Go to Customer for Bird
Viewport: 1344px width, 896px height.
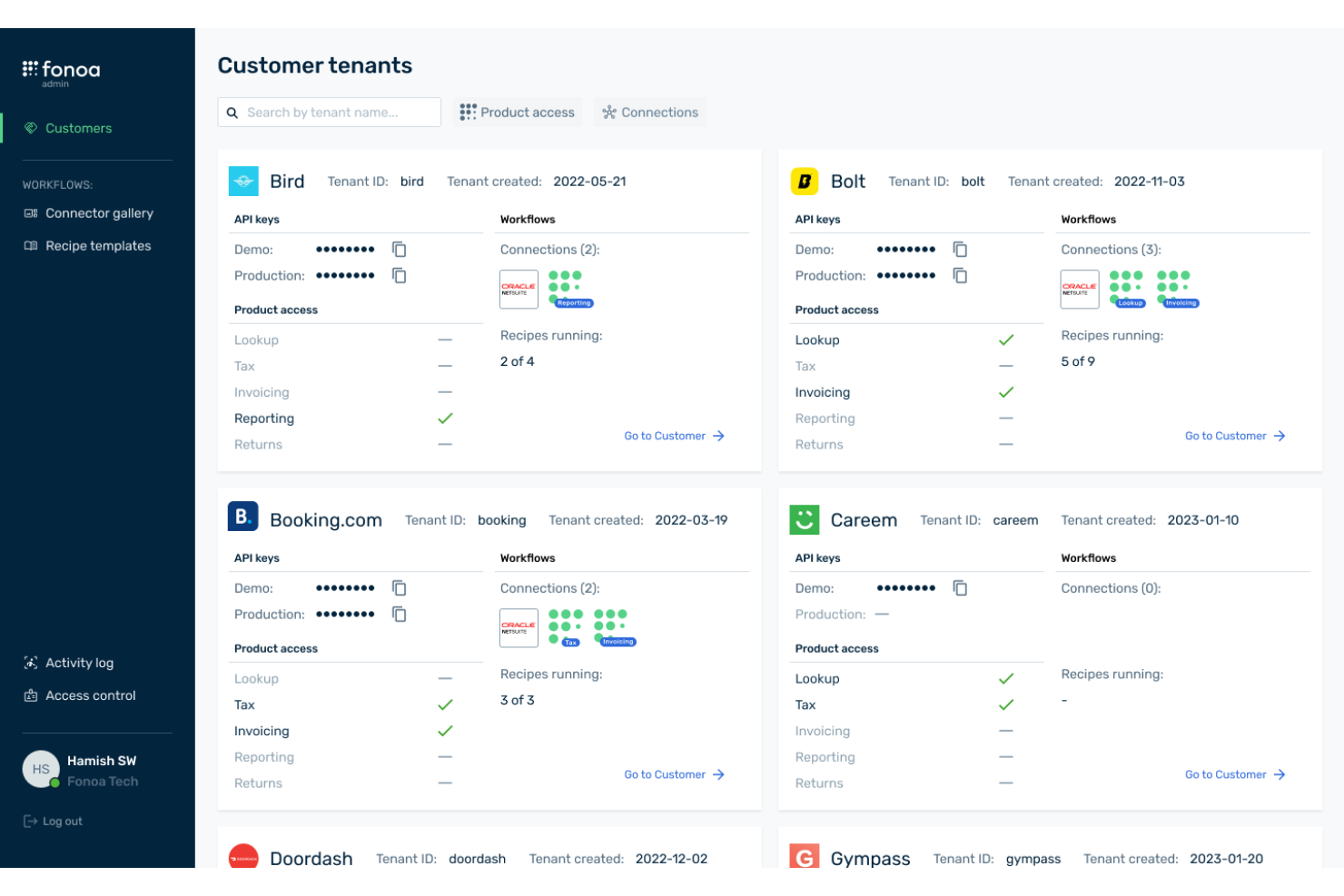675,436
